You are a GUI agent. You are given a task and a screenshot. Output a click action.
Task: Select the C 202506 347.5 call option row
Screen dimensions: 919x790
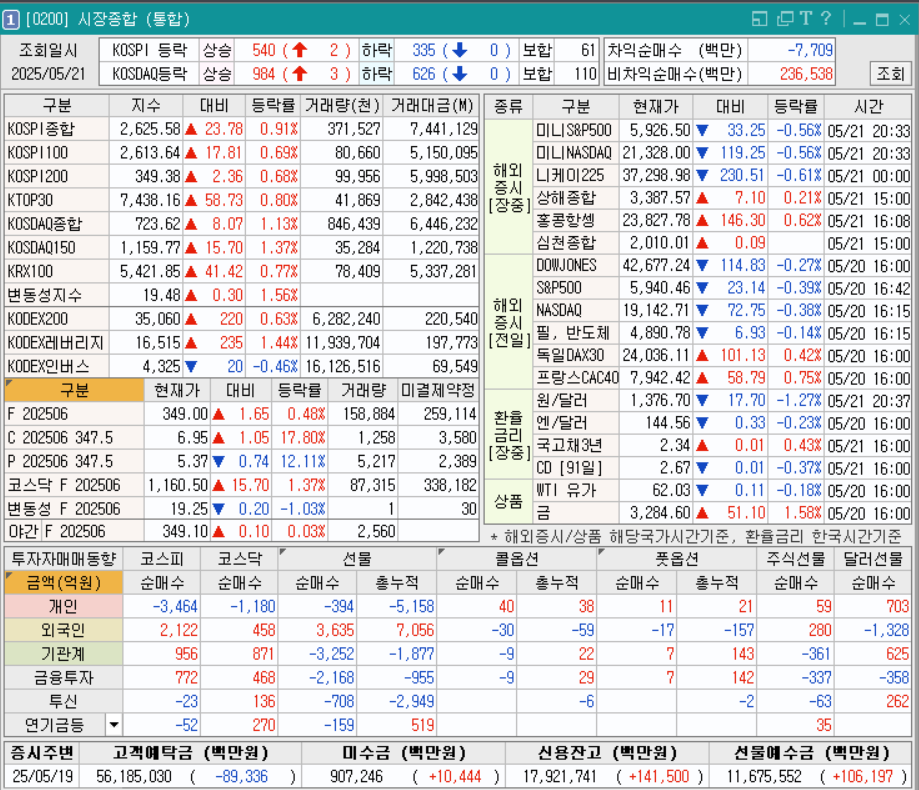tap(241, 438)
